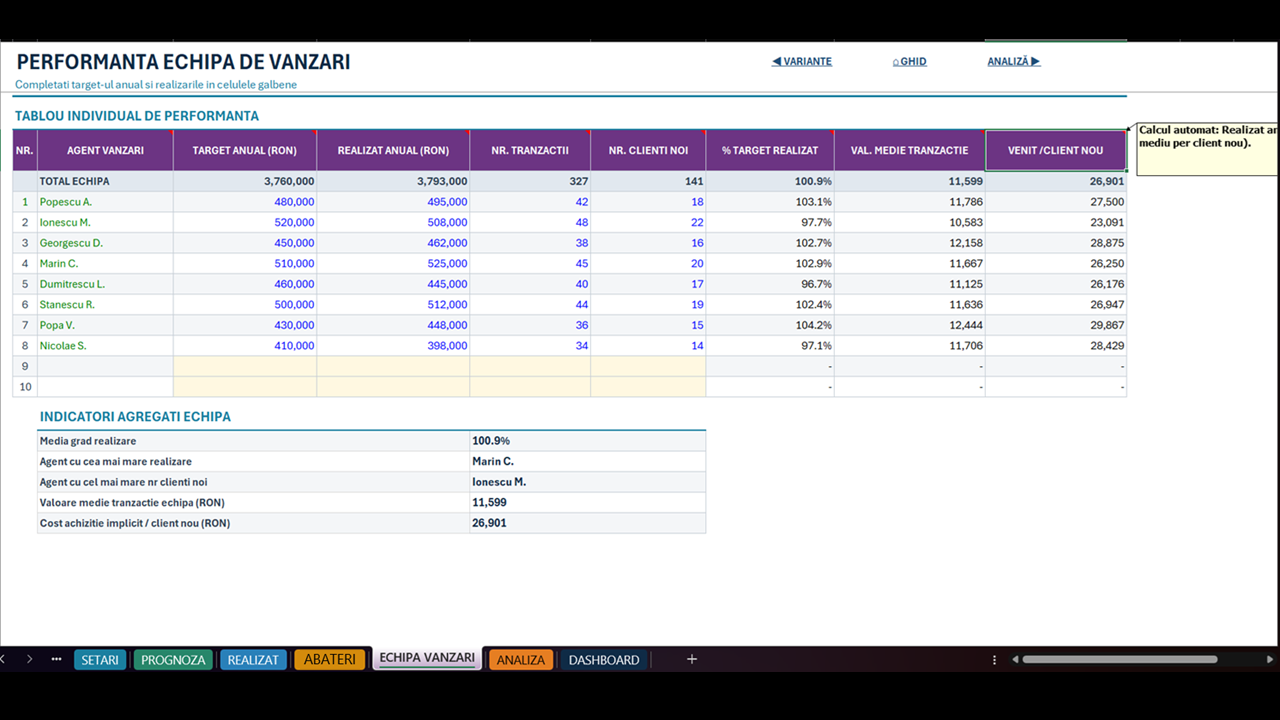Click the horizontal scrollbar thumb
Screen dimensions: 1280x720
pos(1119,660)
